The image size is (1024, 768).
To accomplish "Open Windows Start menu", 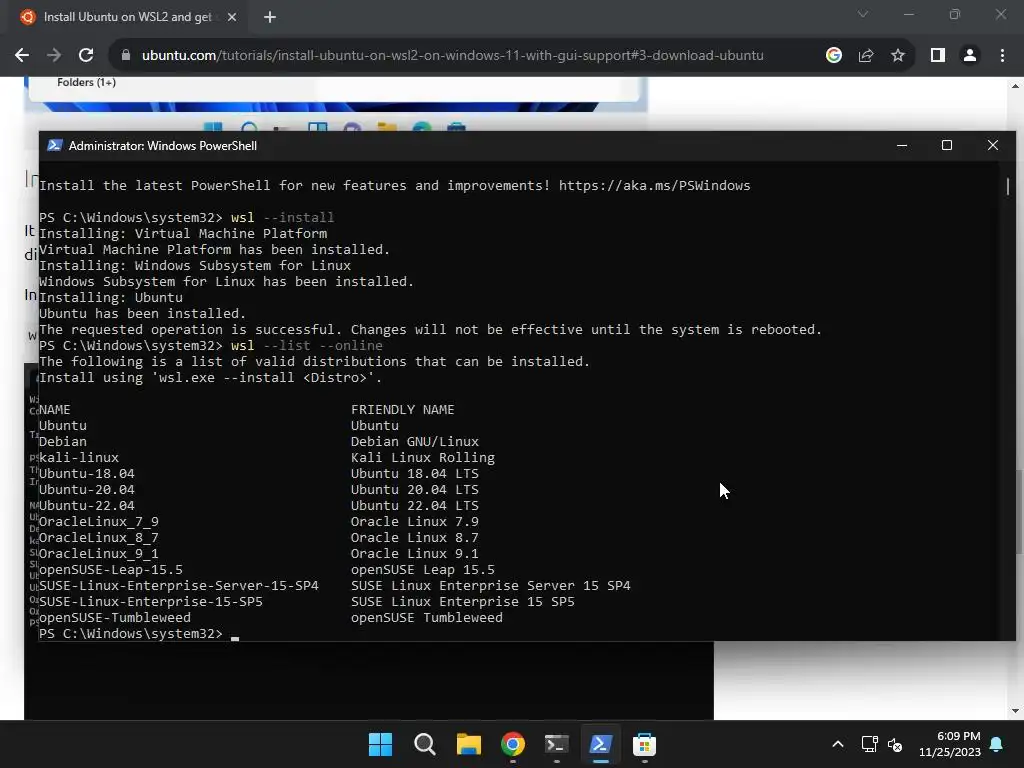I will tap(381, 744).
